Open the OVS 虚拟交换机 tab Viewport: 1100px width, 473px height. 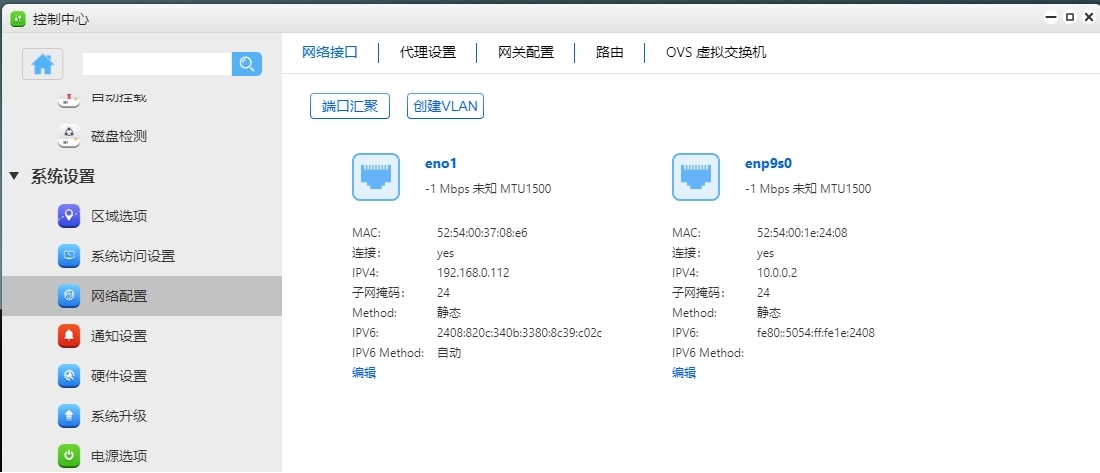[x=716, y=53]
